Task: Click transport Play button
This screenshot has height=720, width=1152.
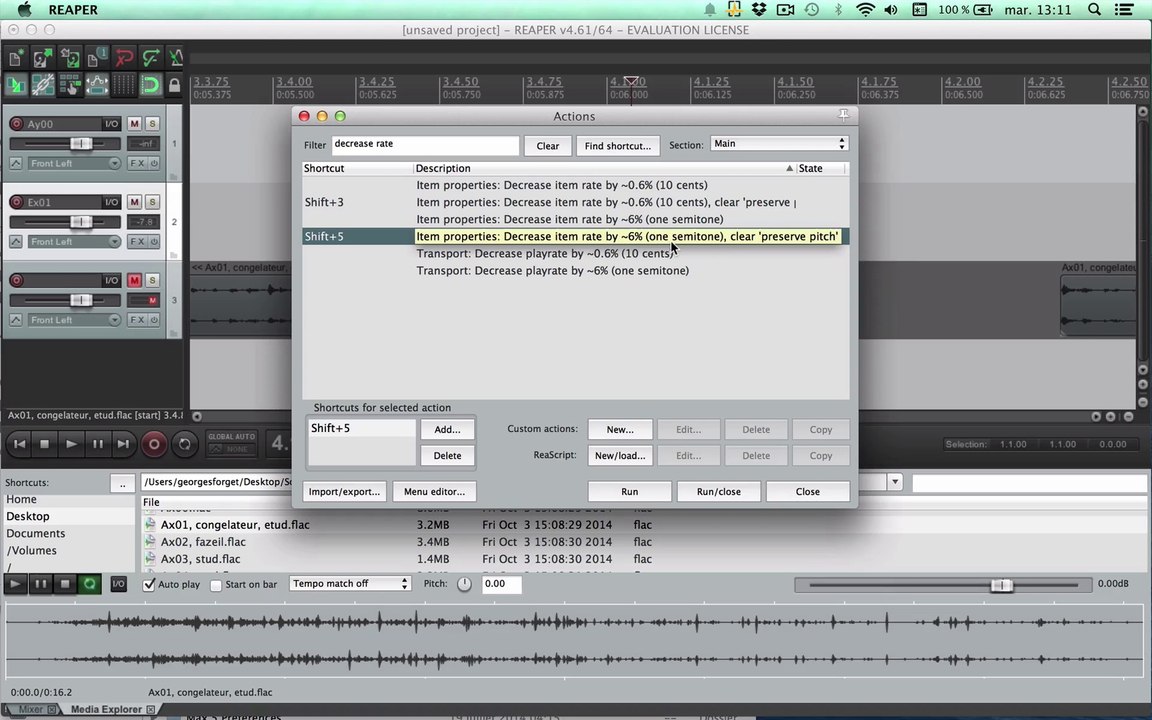Action: (71, 444)
